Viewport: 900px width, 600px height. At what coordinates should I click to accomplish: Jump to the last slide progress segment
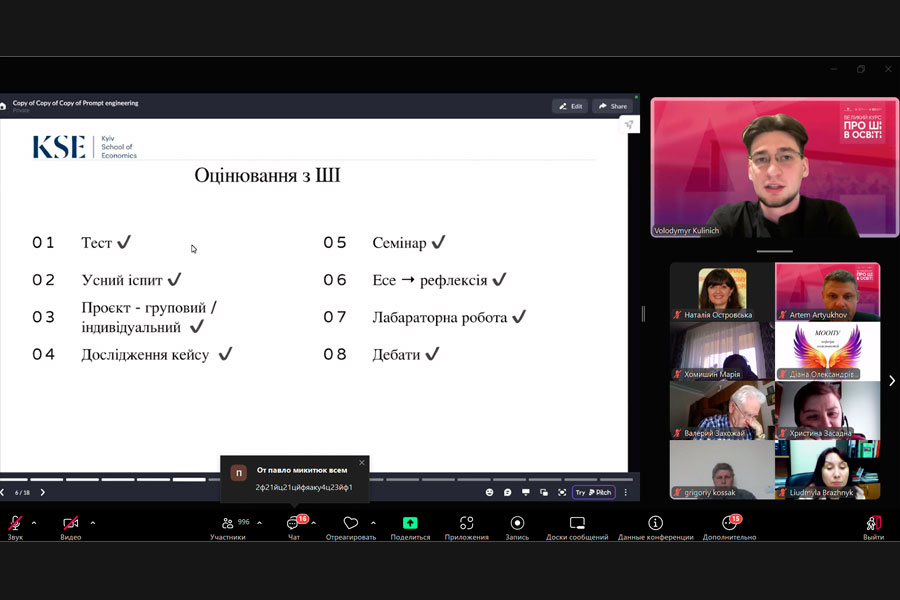click(x=616, y=479)
